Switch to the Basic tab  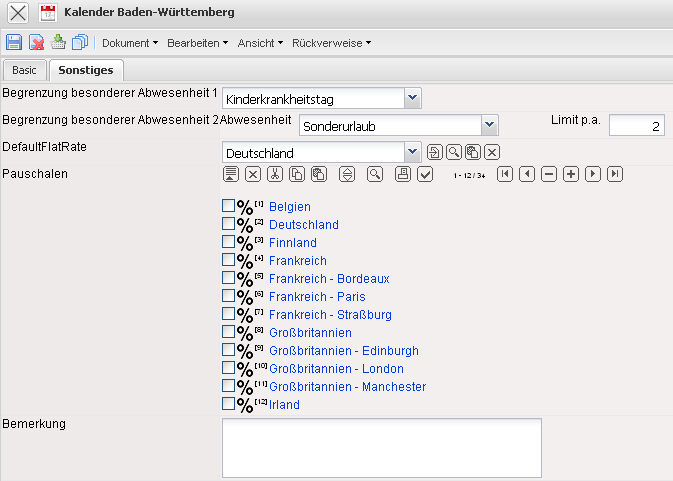[24, 70]
